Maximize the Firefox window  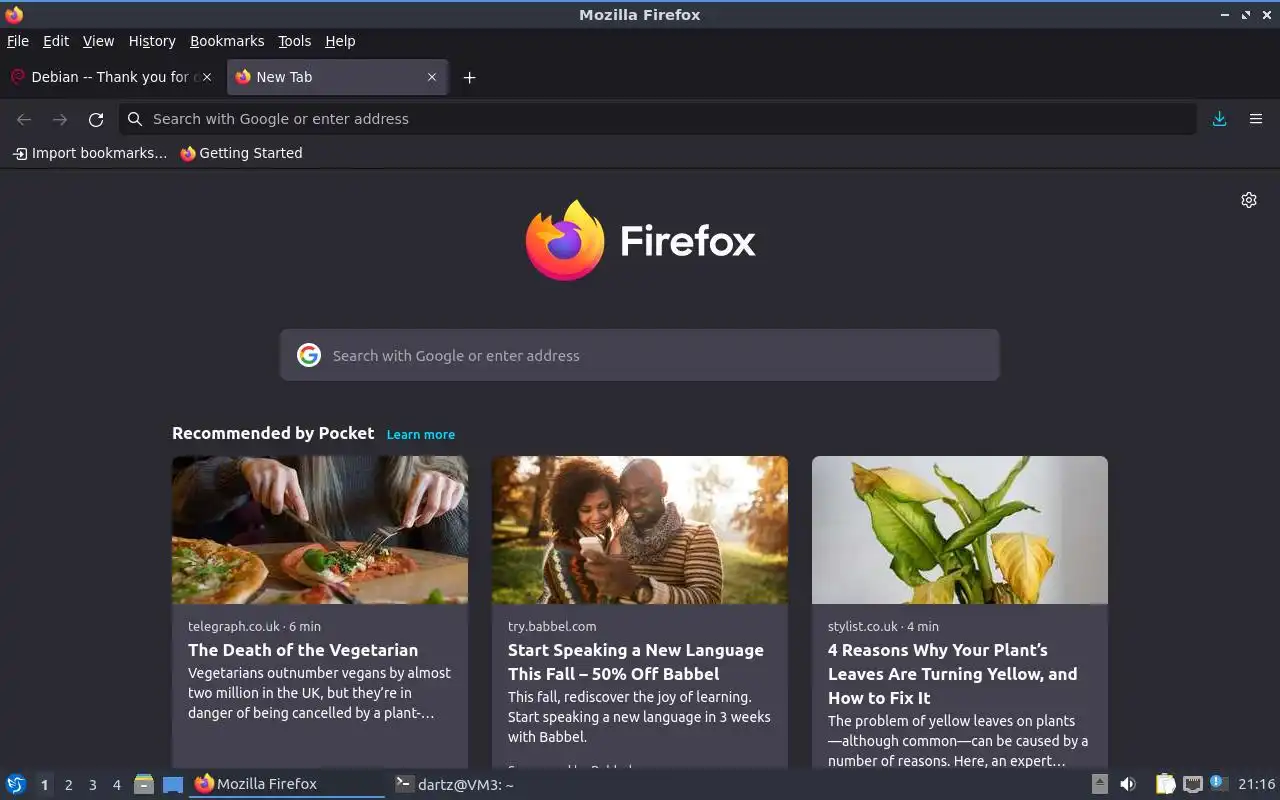point(1246,15)
